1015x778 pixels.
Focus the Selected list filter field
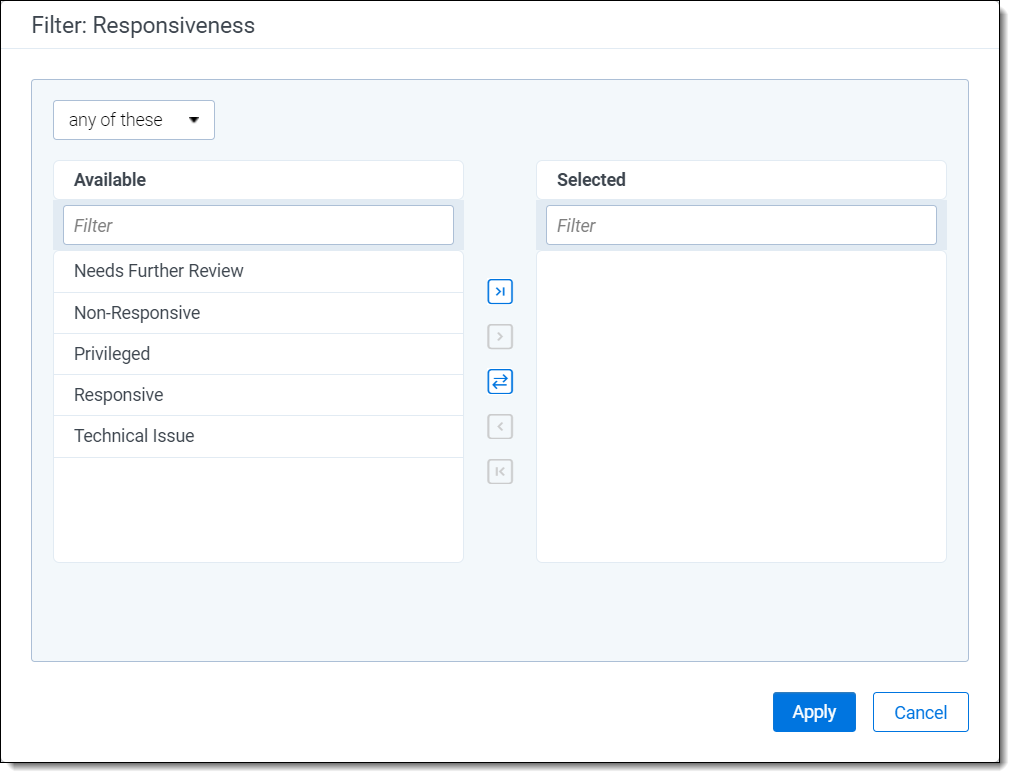(741, 226)
